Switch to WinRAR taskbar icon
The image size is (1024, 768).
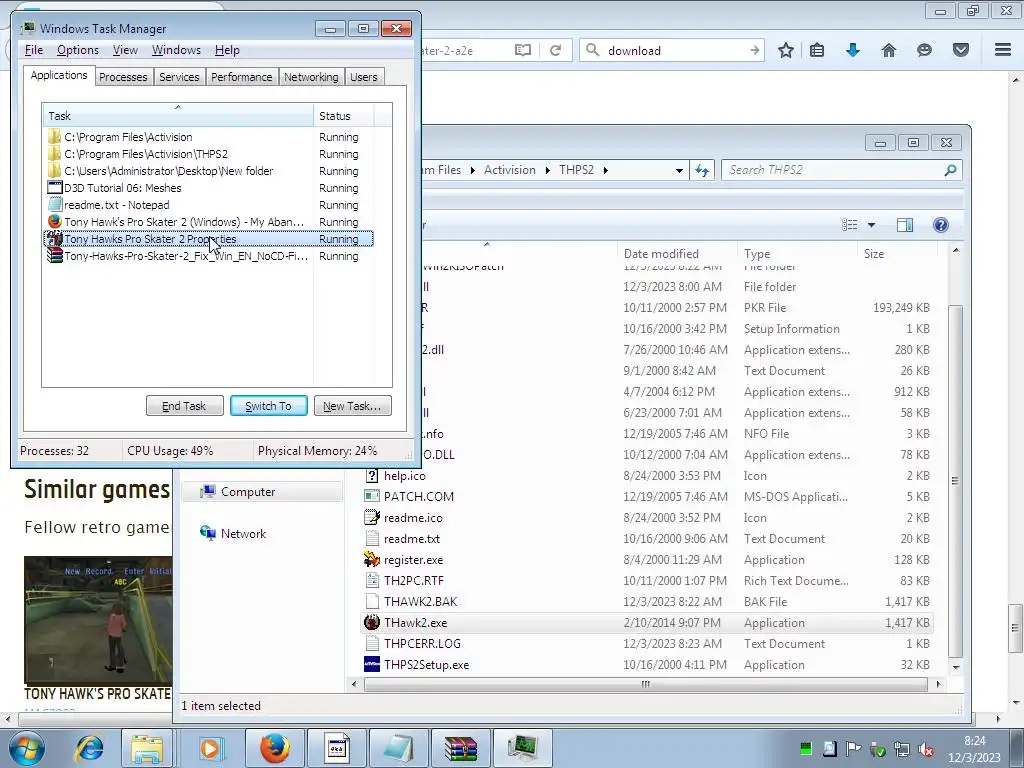461,748
